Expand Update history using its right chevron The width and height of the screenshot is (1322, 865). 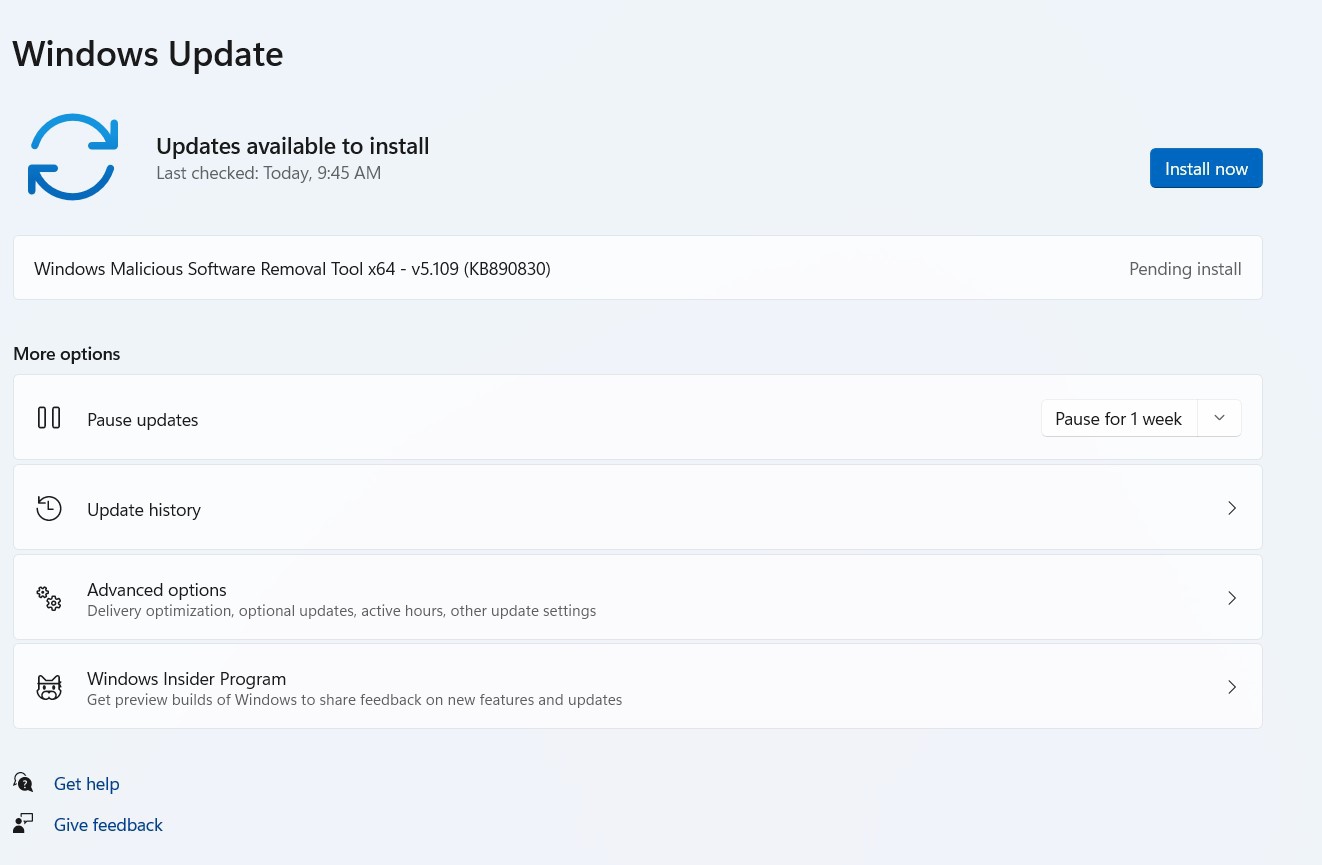[x=1232, y=508]
